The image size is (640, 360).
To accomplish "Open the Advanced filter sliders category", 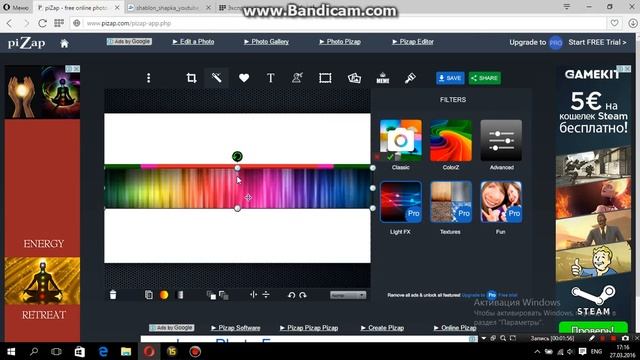I will coord(501,140).
